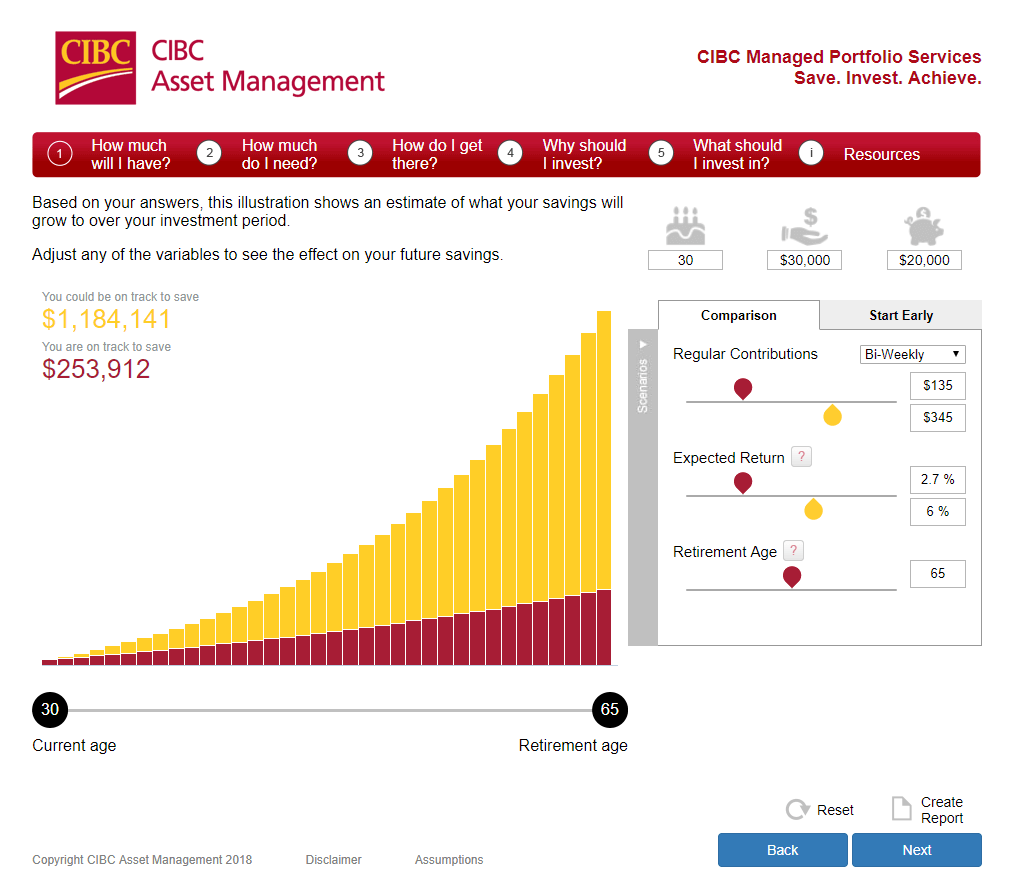Screen dimensions: 1014x875
Task: Edit the age field showing 30
Action: pyautogui.click(x=685, y=260)
